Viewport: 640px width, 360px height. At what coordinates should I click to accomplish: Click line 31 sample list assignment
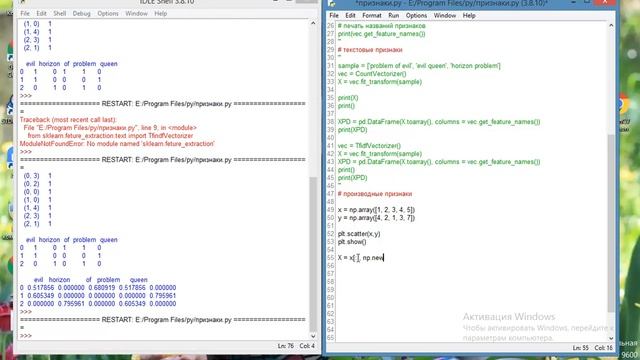[x=419, y=66]
